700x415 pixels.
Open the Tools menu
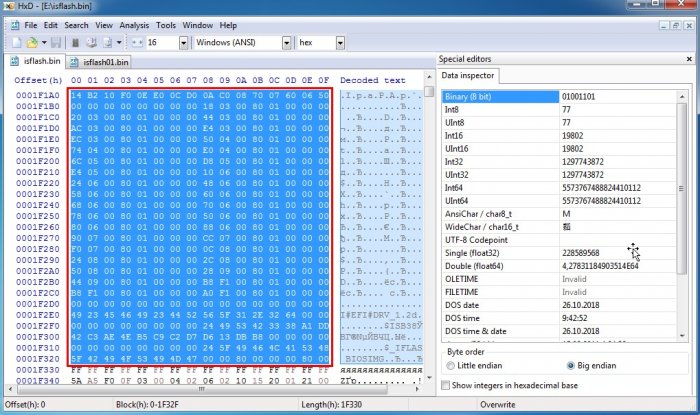[x=166, y=25]
